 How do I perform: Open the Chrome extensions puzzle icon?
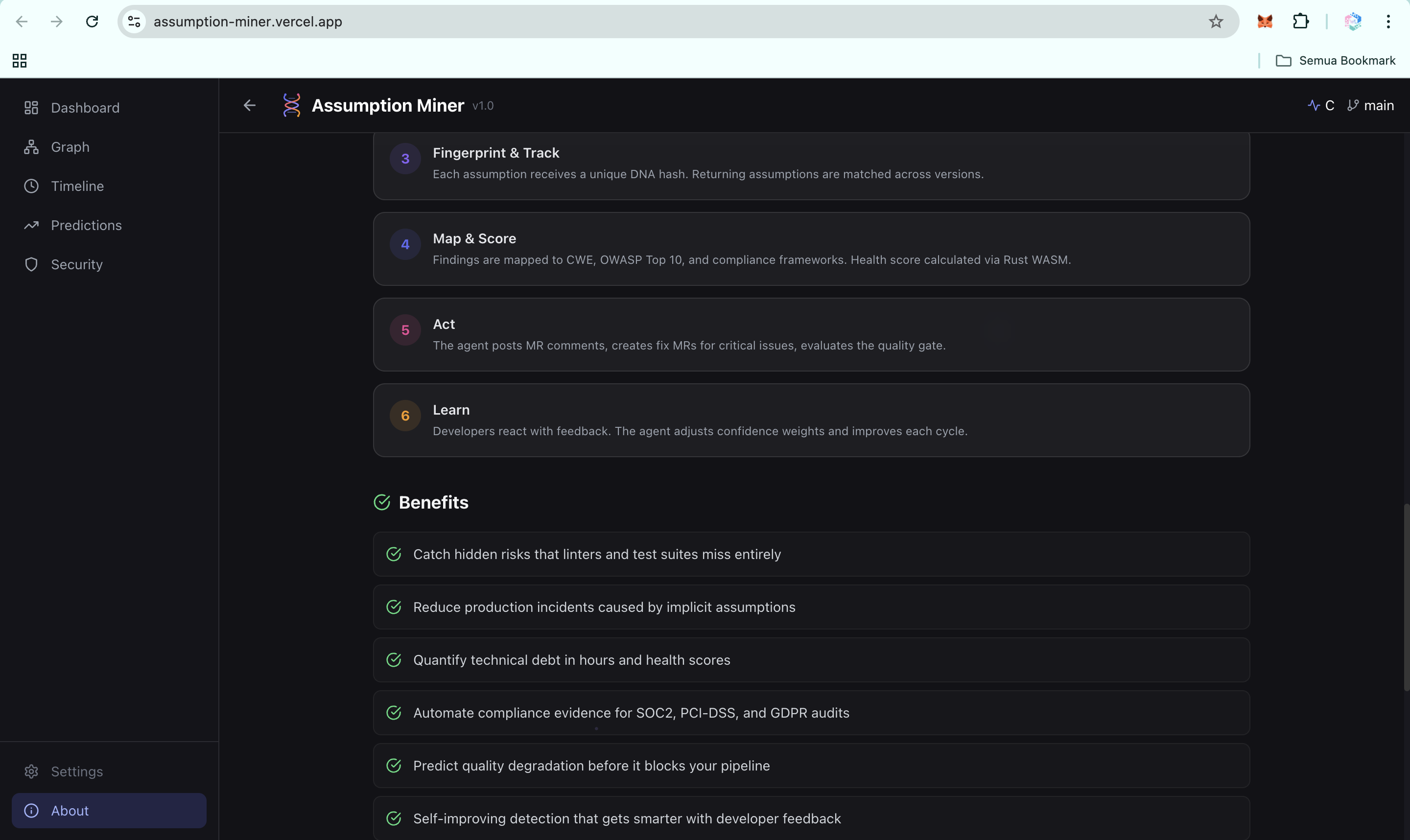(x=1300, y=22)
